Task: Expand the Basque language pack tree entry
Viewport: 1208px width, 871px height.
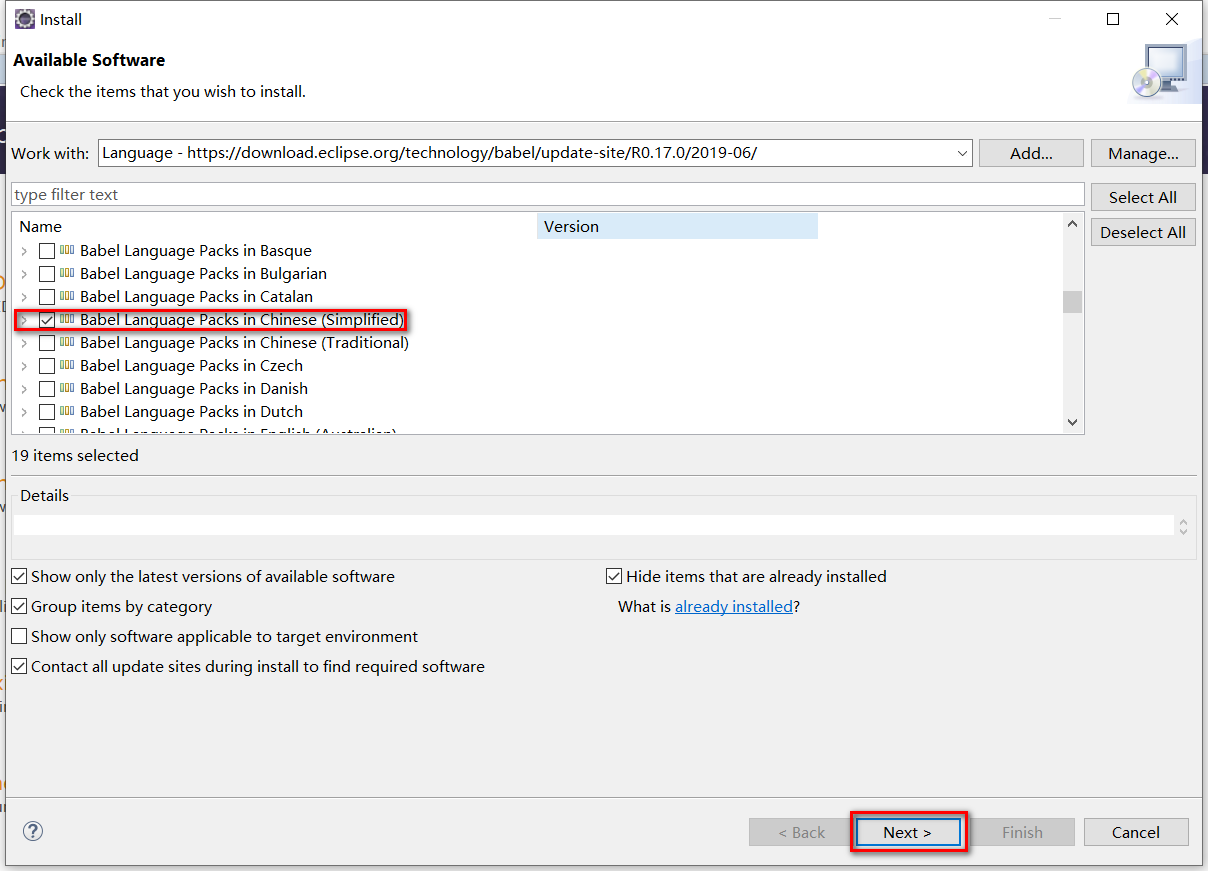Action: coord(24,250)
